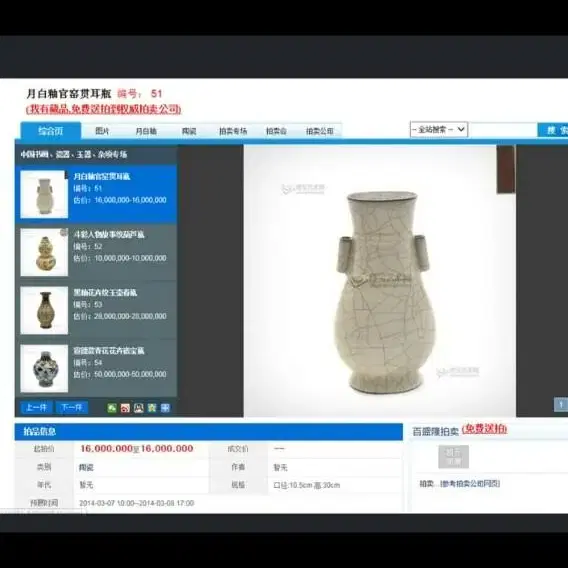Select lot 54 blue-and-white jar thumbnail
568x568 pixels.
point(44,368)
